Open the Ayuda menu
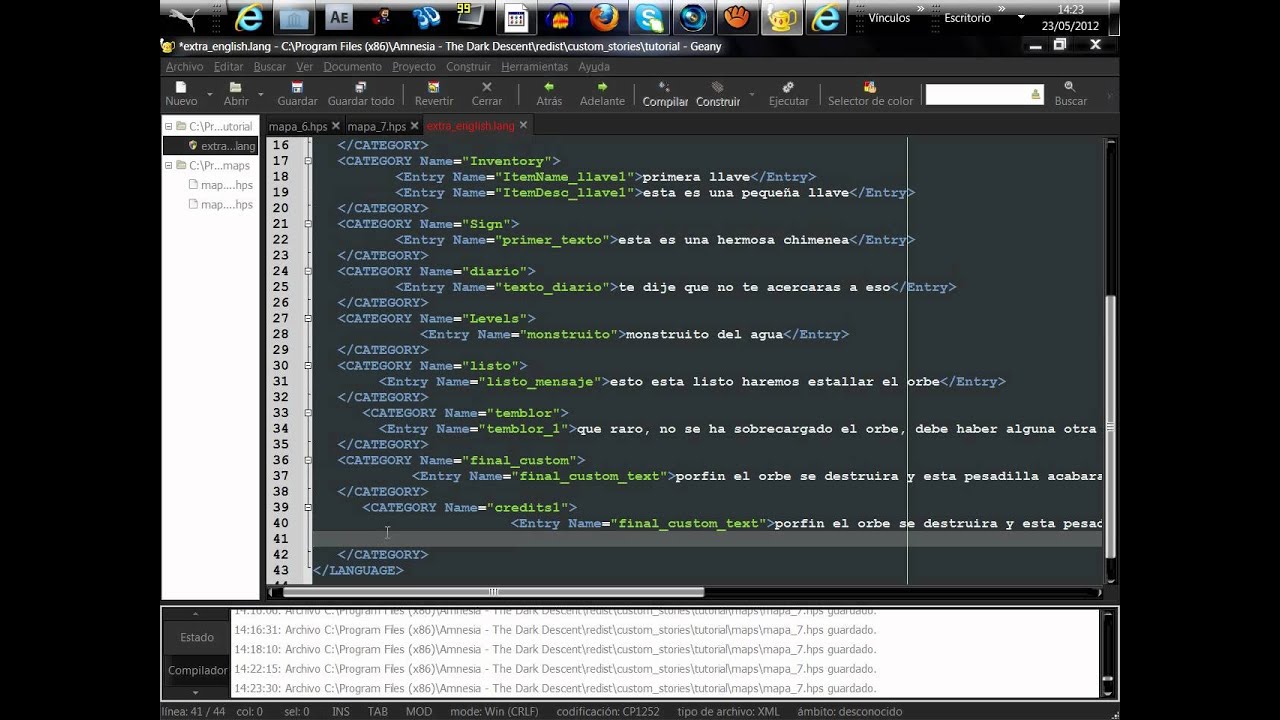 tap(594, 67)
